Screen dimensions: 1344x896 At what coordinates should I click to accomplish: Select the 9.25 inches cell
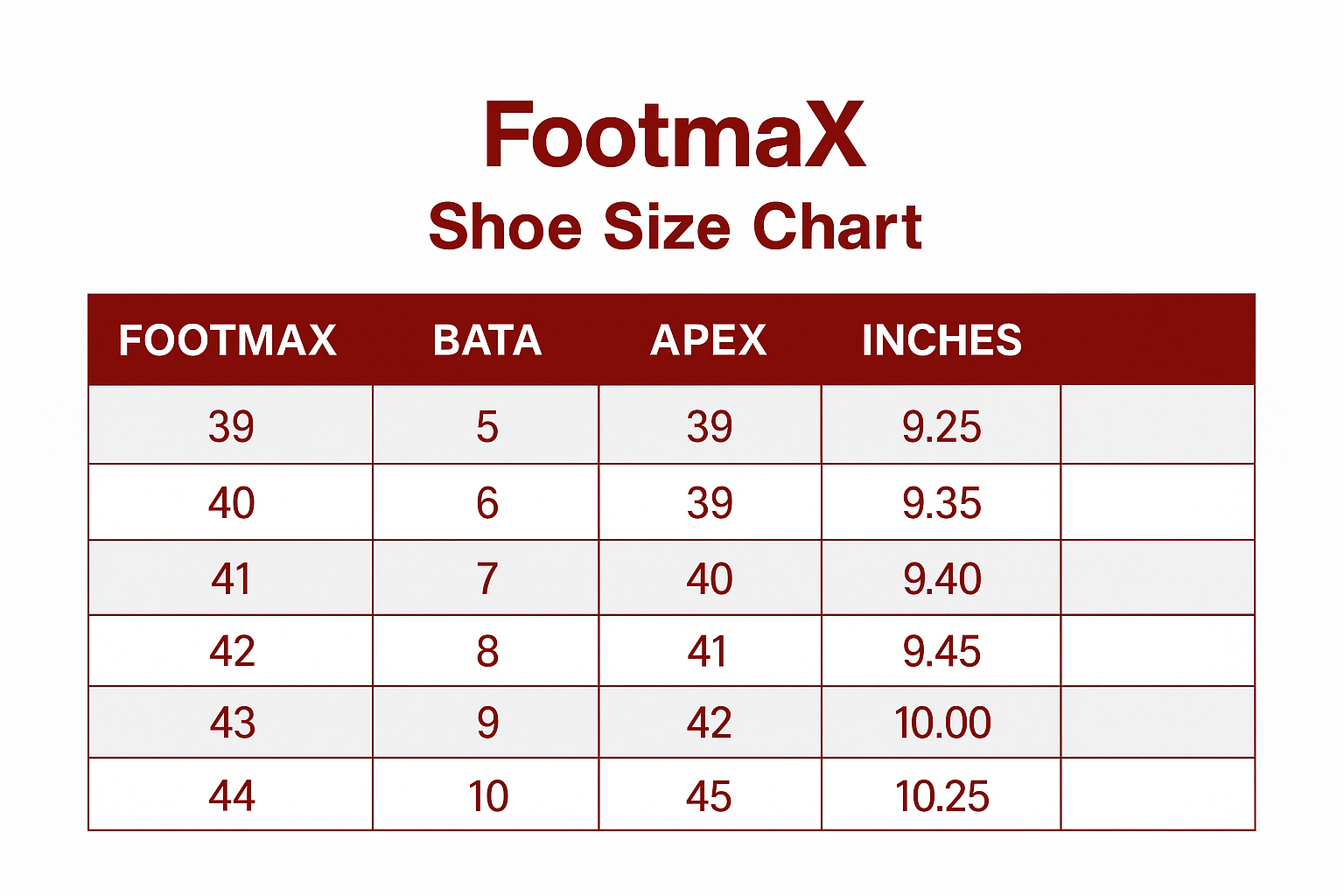point(941,427)
